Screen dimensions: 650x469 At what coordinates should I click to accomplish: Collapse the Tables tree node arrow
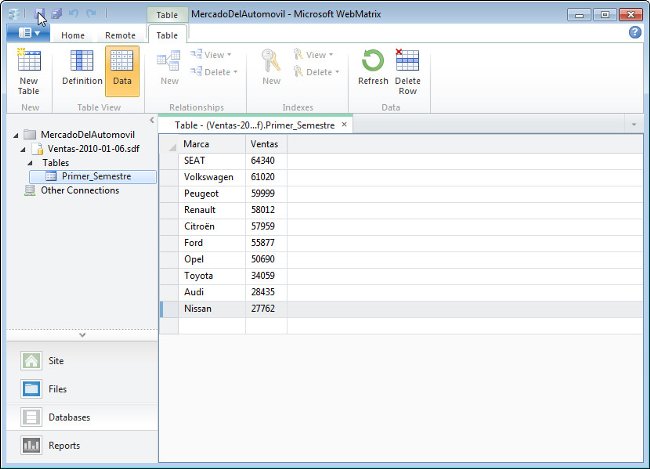click(30, 163)
